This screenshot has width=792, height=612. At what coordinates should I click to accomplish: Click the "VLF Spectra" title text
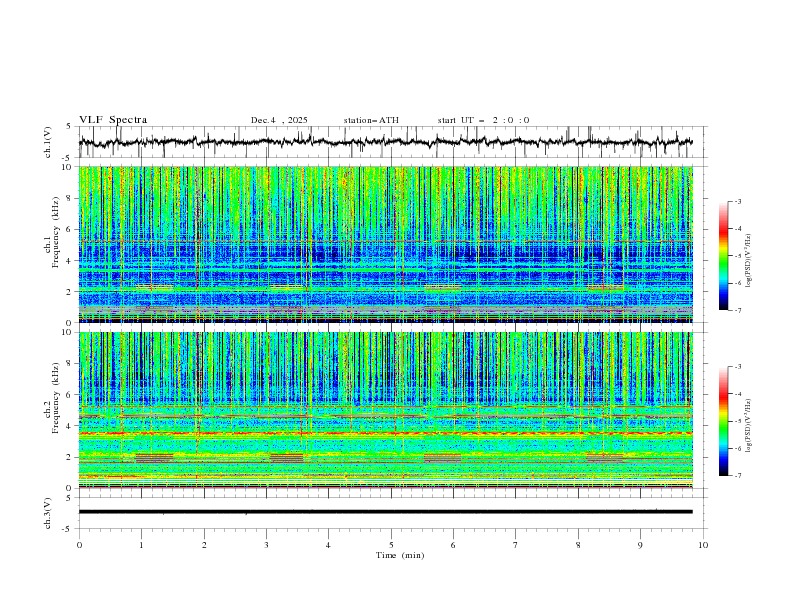coord(113,120)
